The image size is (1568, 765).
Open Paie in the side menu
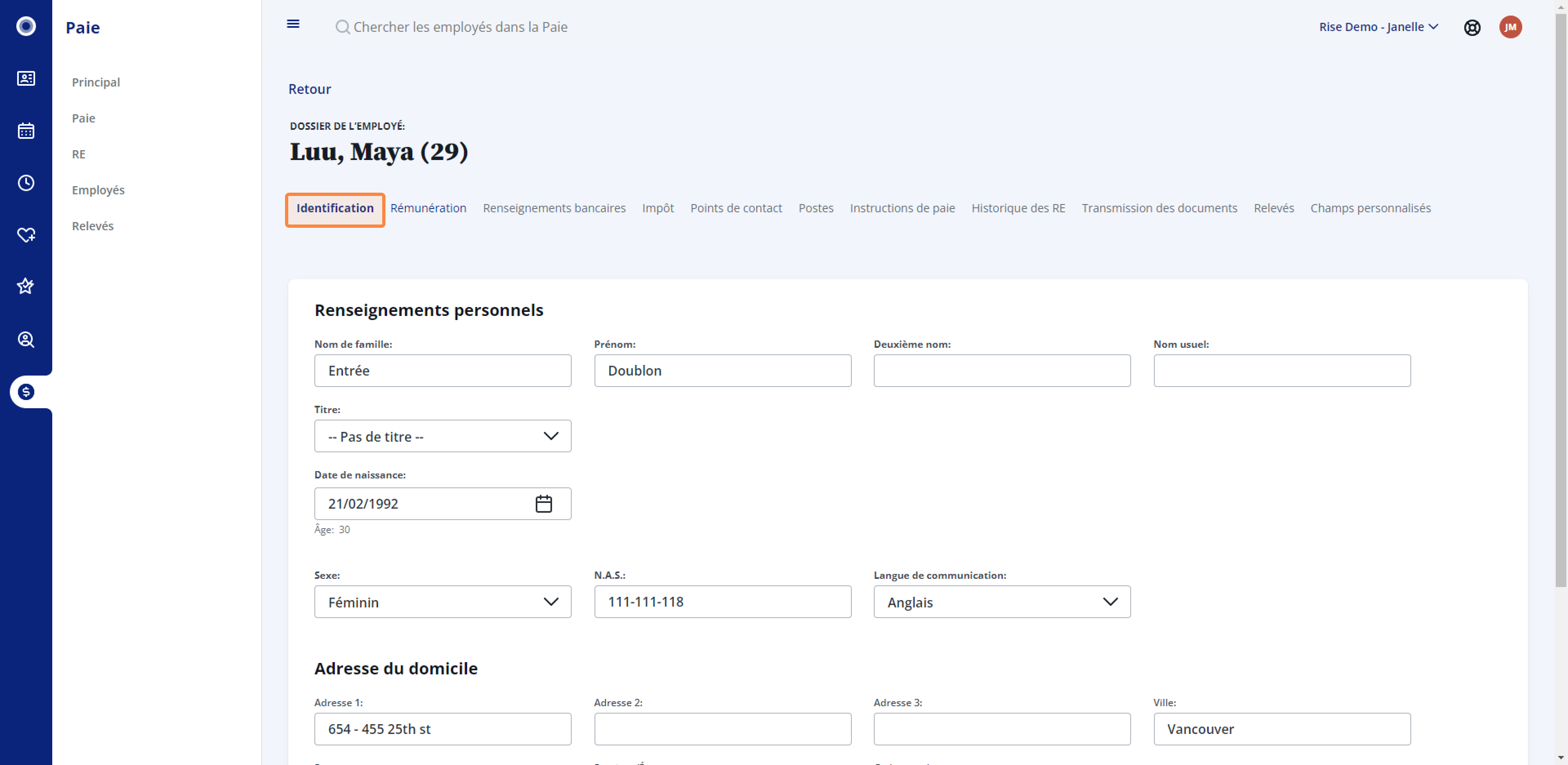[83, 118]
